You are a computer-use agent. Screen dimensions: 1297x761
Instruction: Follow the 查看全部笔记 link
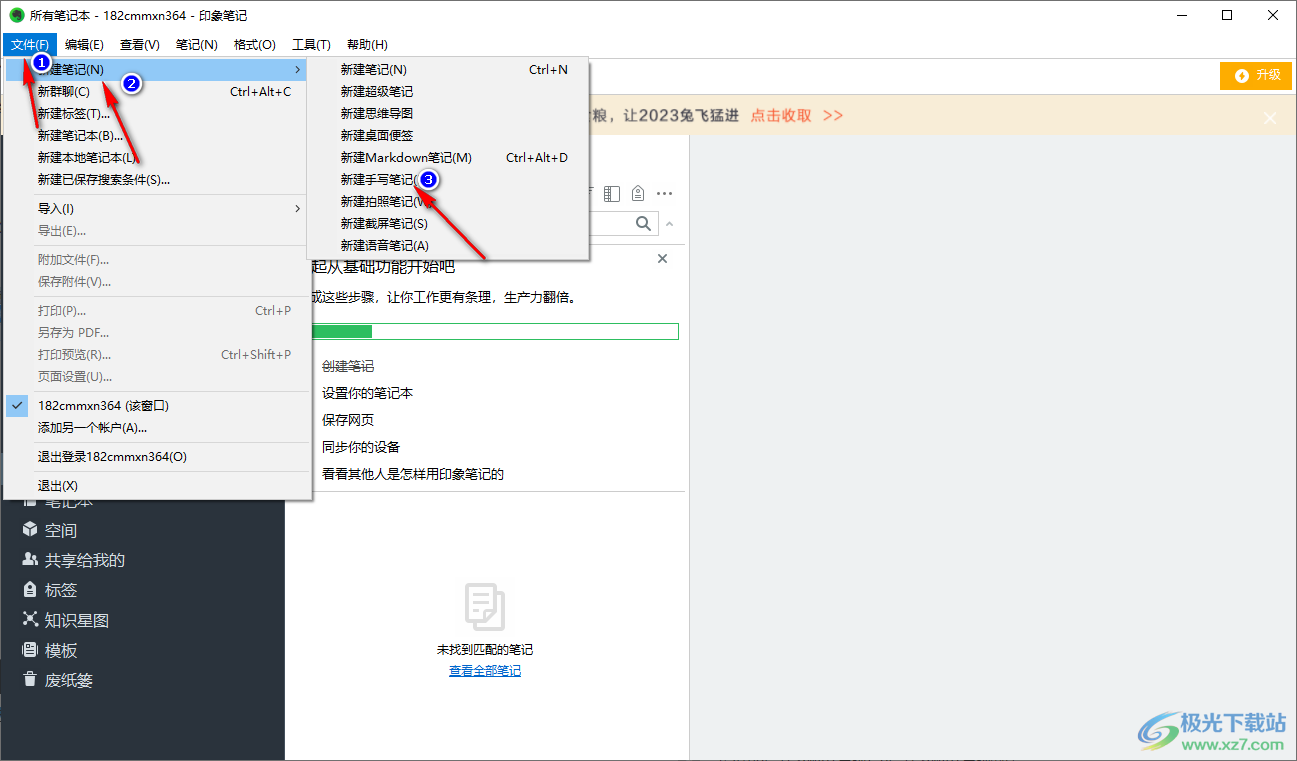(x=485, y=671)
